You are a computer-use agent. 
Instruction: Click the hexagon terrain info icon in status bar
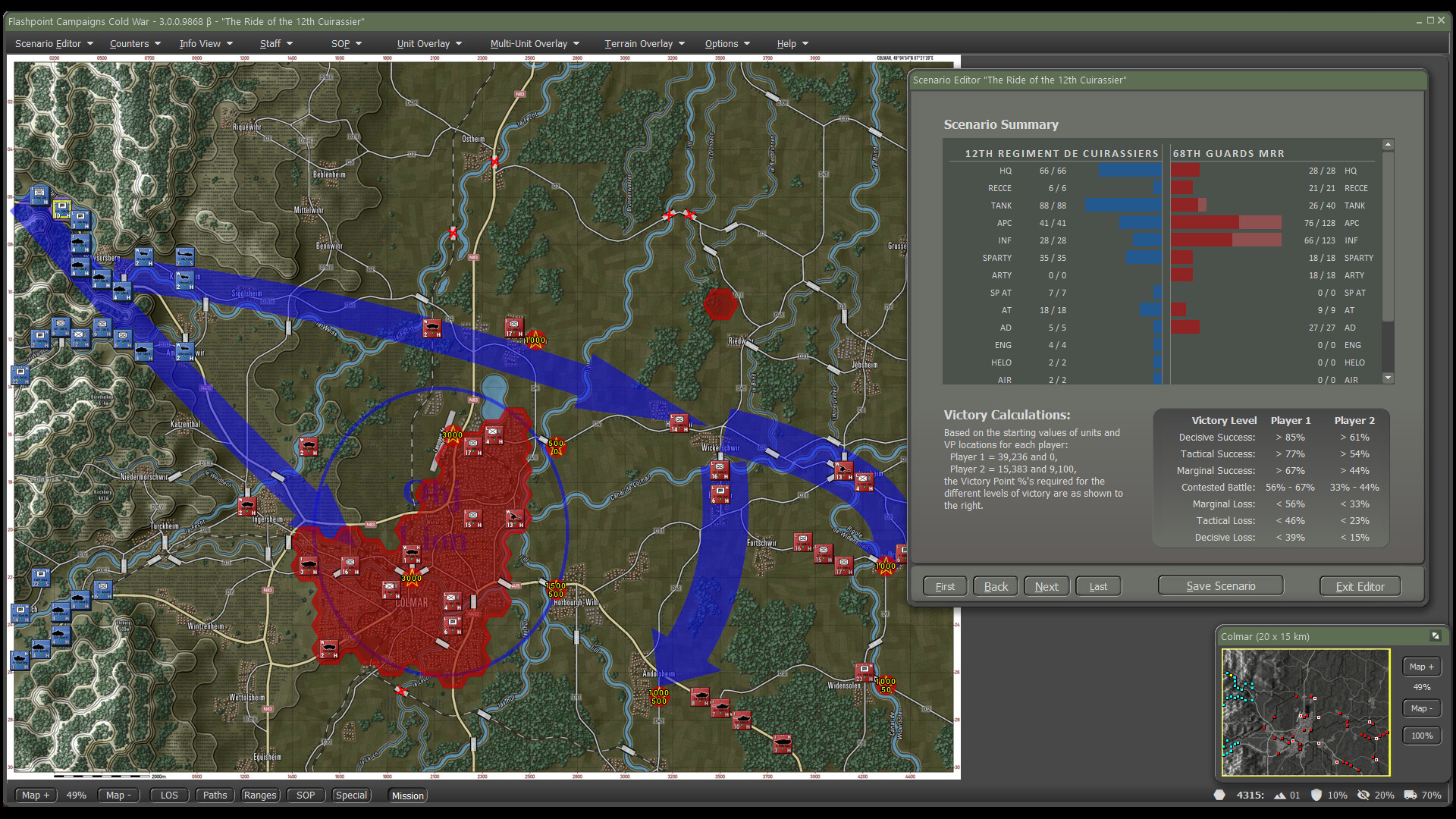tap(1221, 795)
